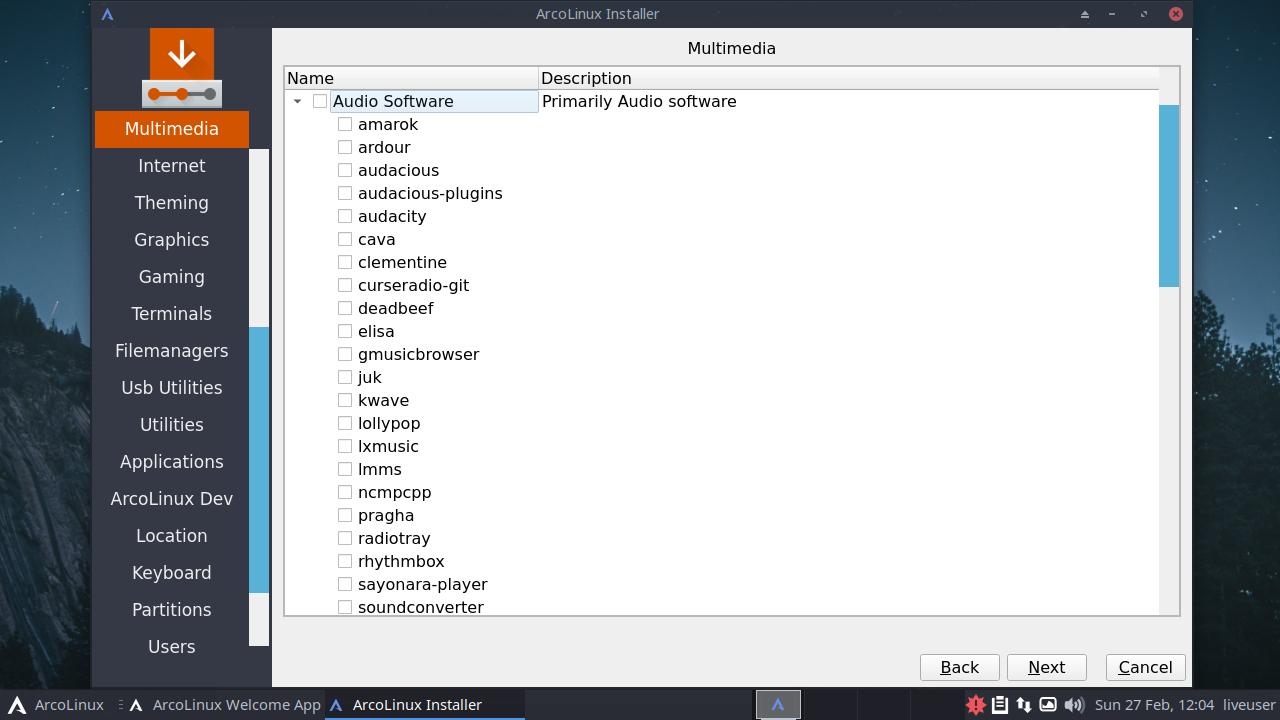Click the highlighted Arco workspace pager icon

778,705
